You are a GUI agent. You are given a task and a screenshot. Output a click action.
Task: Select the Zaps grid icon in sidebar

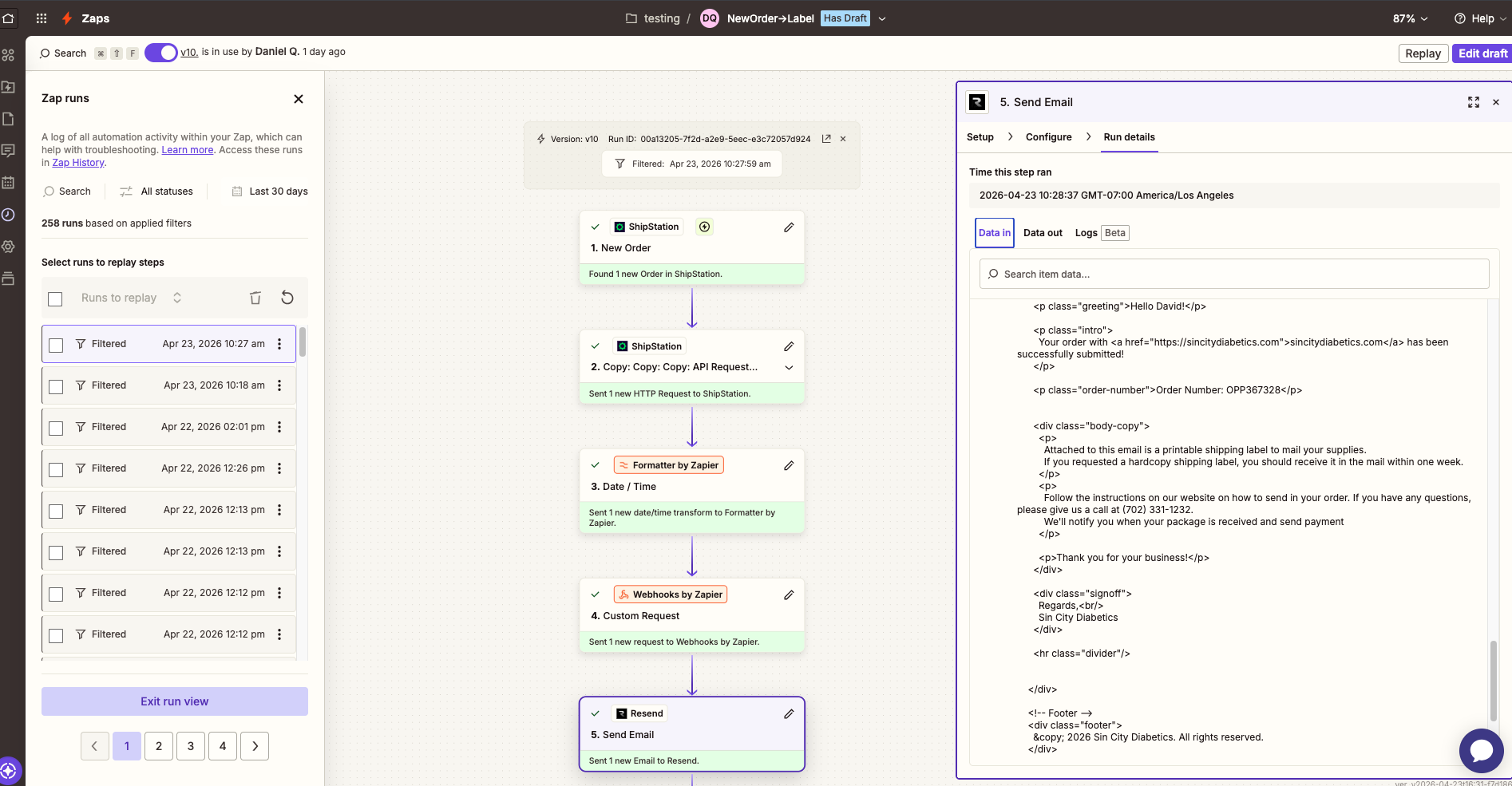[8, 54]
